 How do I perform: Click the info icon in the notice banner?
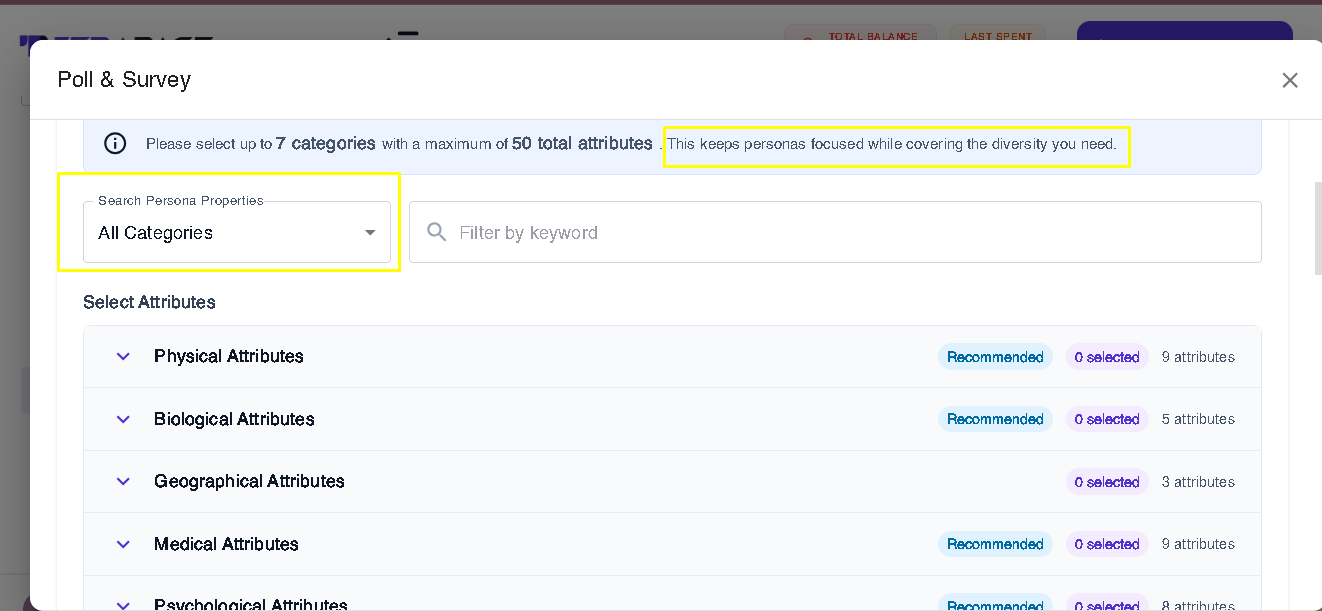pos(115,143)
